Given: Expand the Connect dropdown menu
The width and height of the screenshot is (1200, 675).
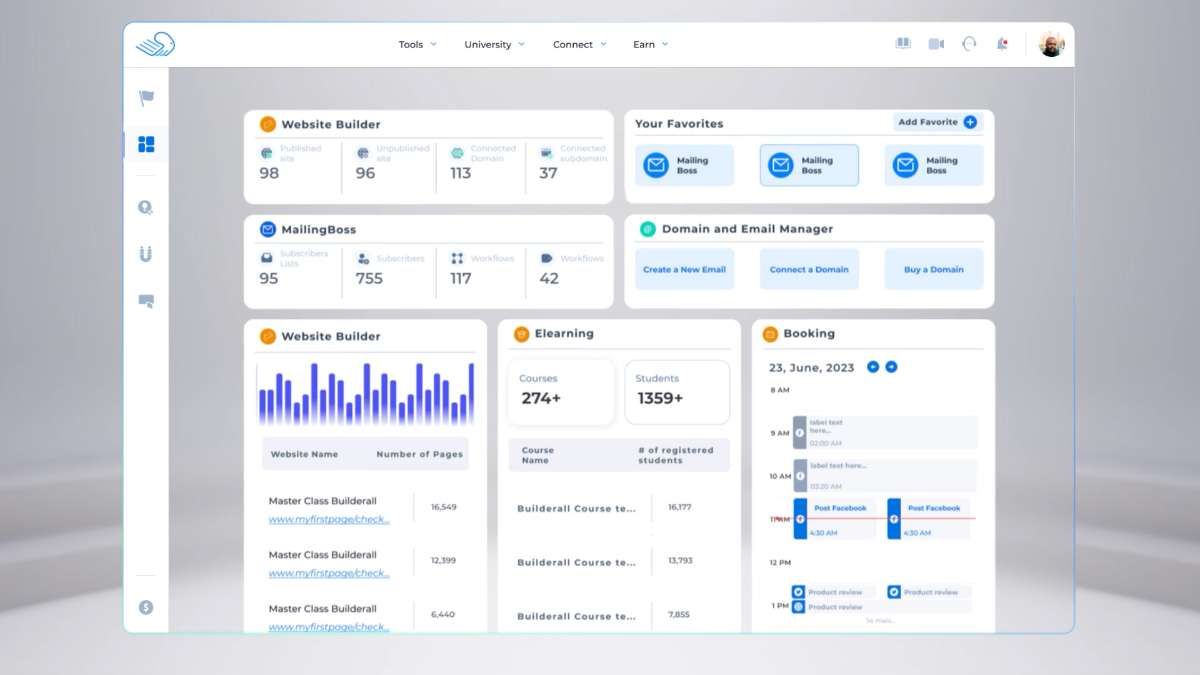Looking at the screenshot, I should pos(580,44).
